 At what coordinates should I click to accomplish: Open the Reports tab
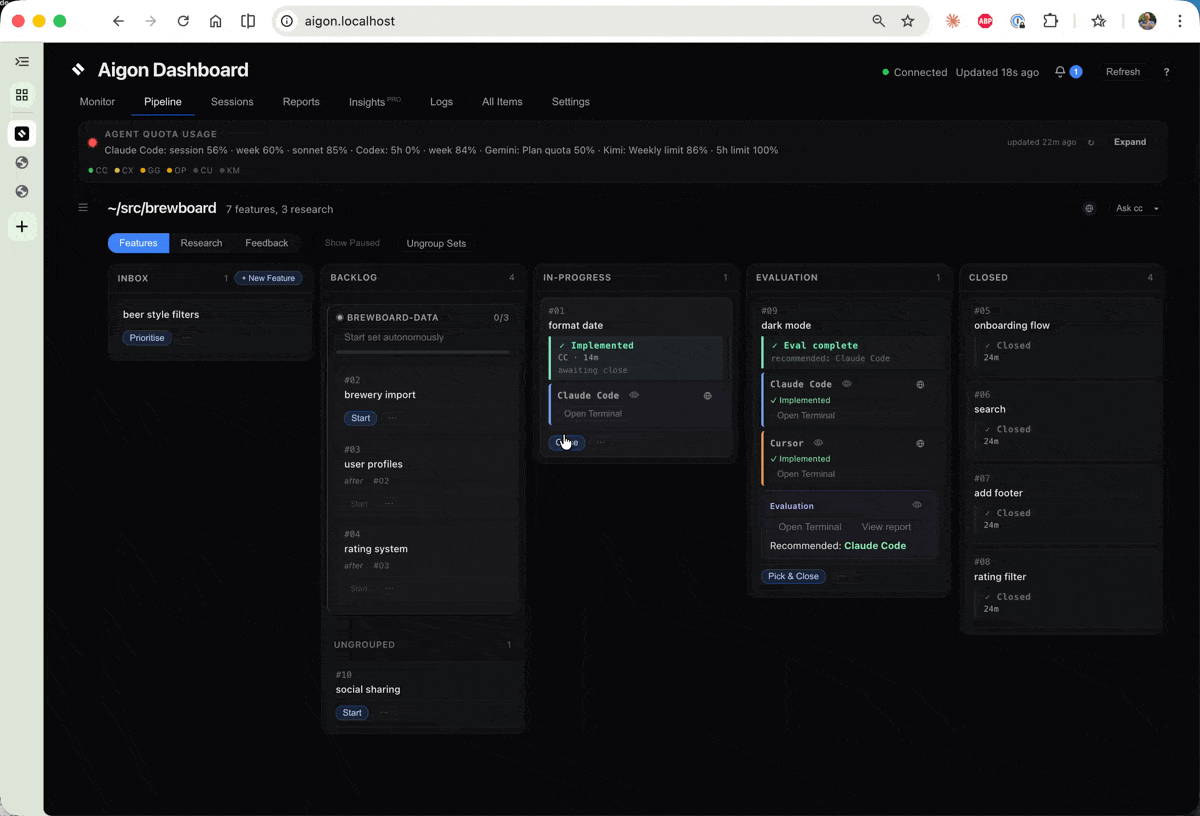301,102
